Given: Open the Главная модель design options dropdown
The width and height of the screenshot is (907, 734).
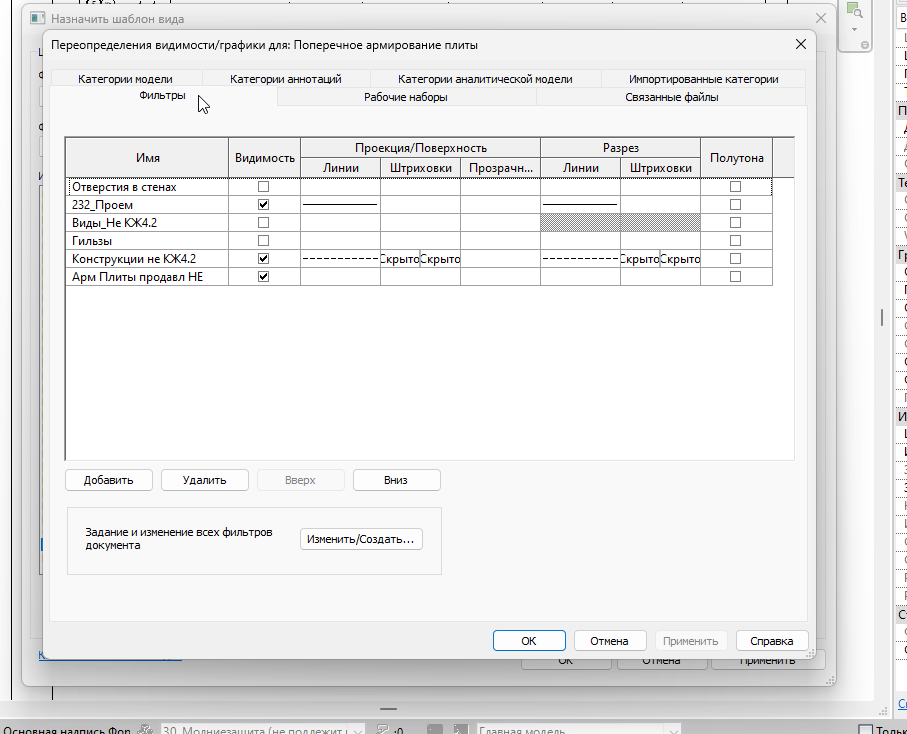Looking at the screenshot, I should click(x=578, y=730).
